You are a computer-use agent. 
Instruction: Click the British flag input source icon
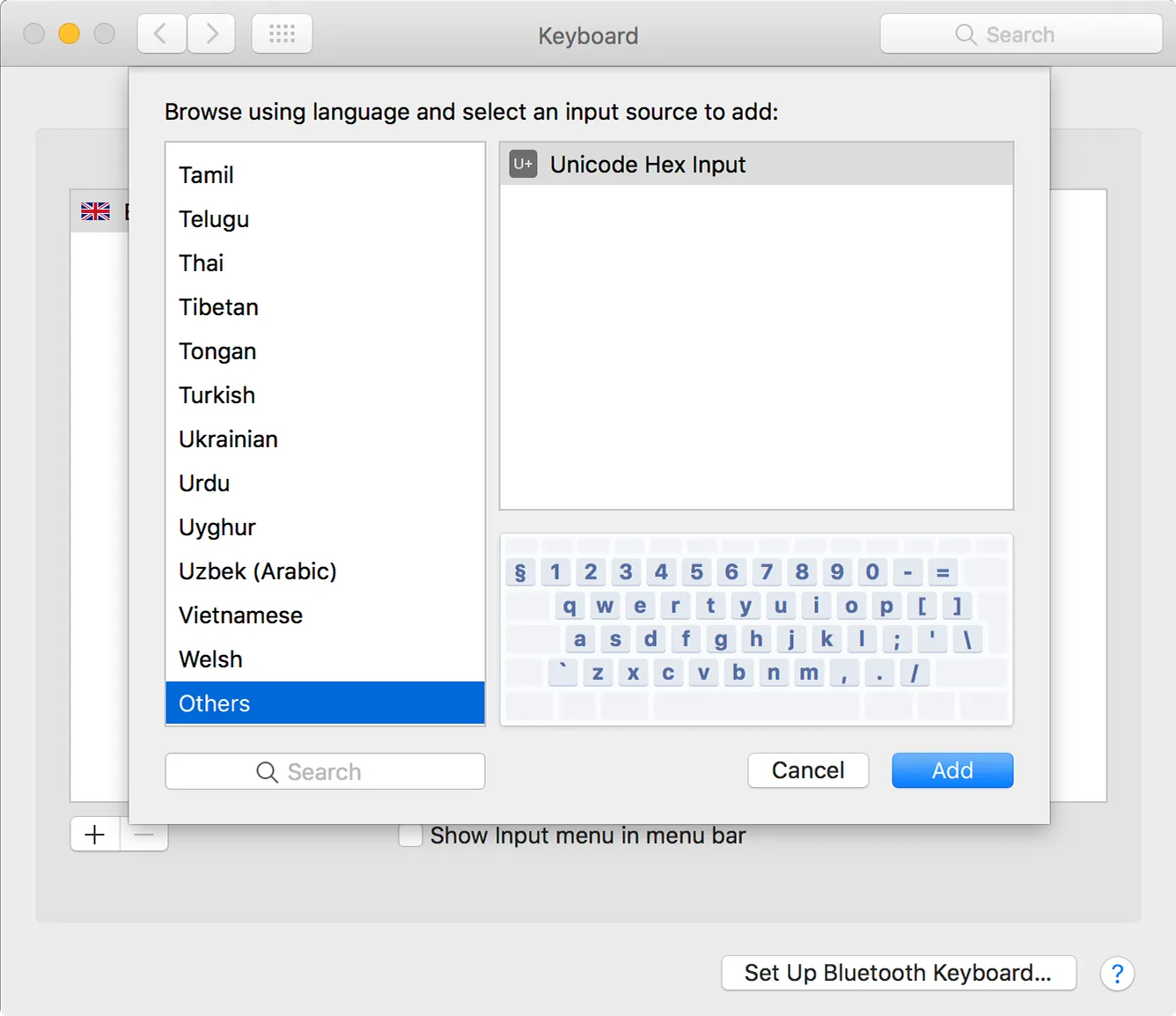[95, 210]
